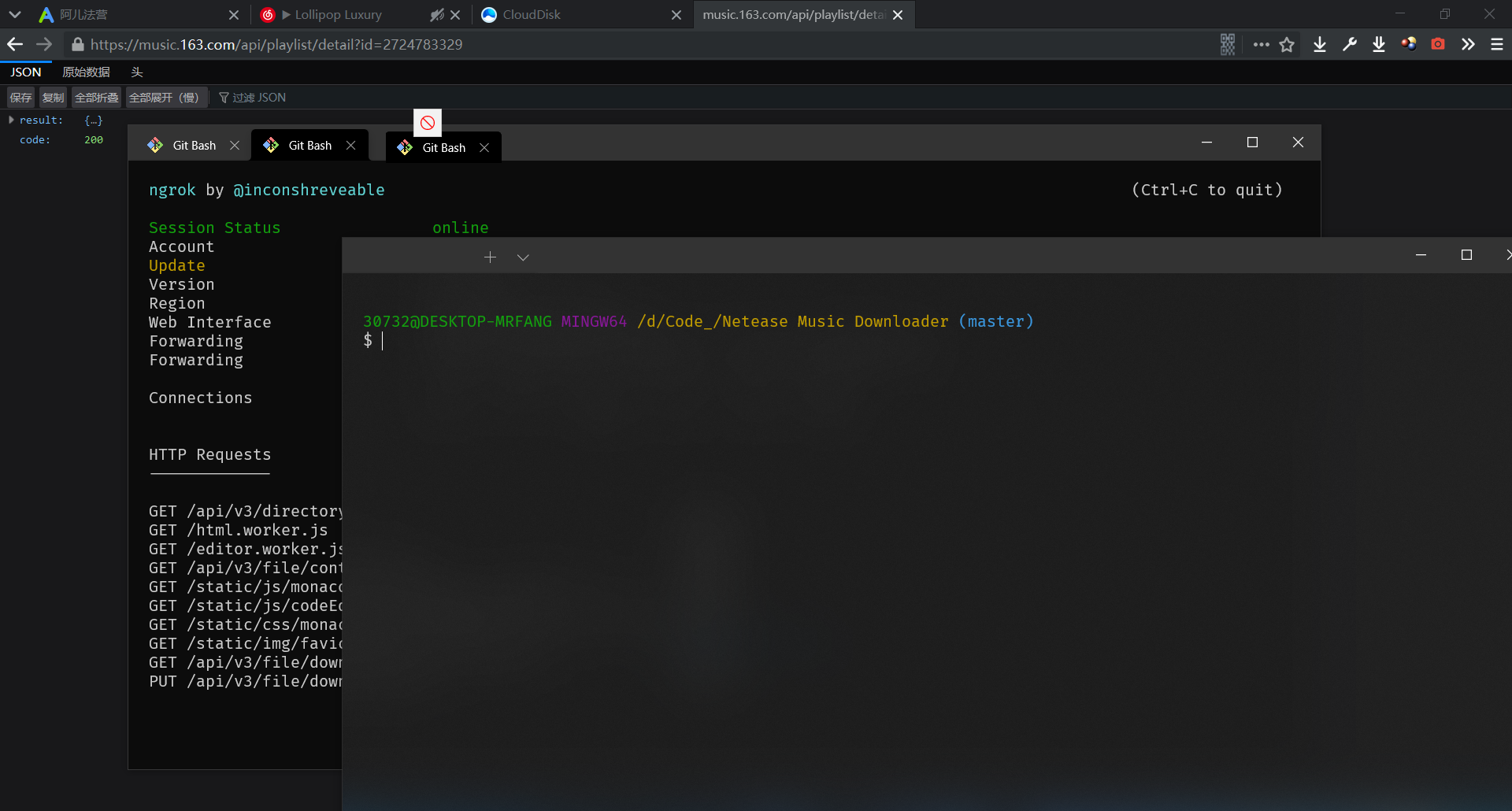Open the tab list chevron at top left
Viewport: 1512px width, 811px height.
click(x=15, y=14)
